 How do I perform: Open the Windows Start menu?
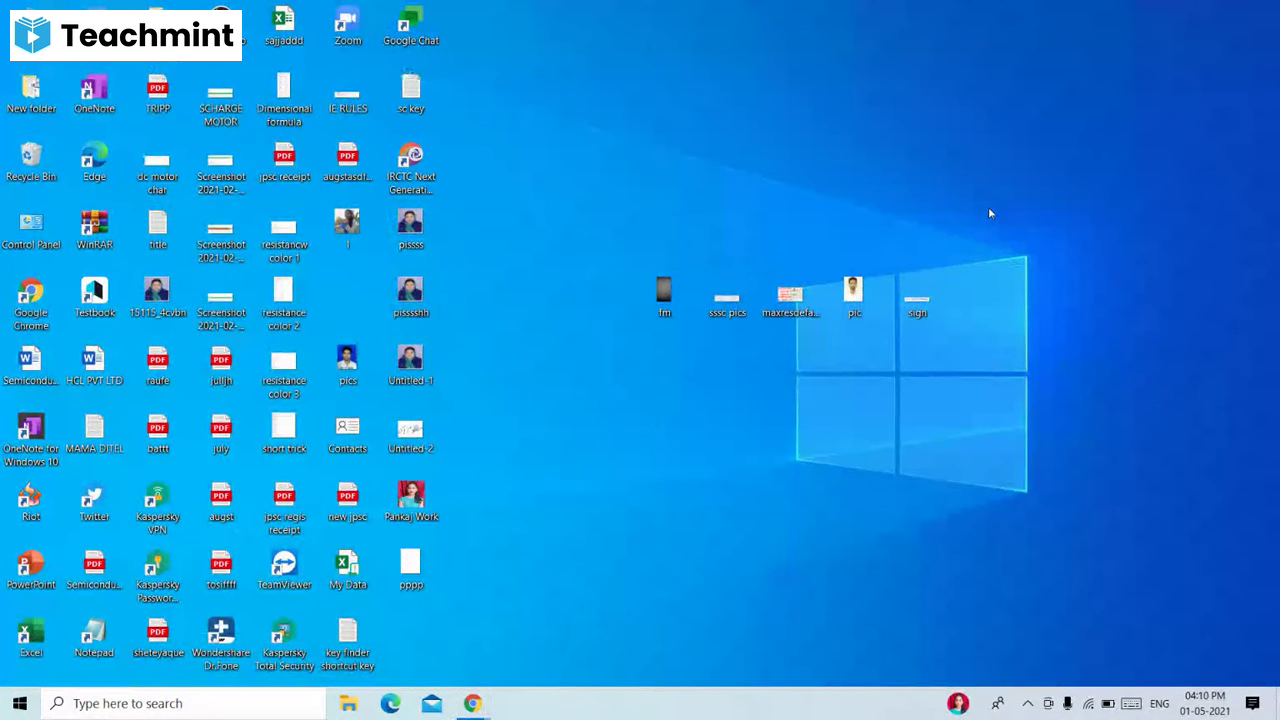[x=20, y=703]
